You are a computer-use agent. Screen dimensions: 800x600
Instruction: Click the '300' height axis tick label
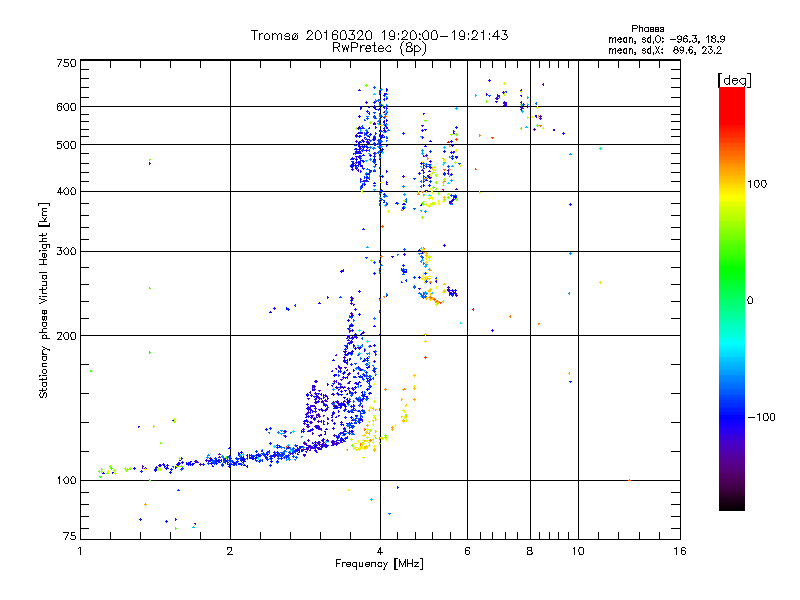pyautogui.click(x=66, y=251)
